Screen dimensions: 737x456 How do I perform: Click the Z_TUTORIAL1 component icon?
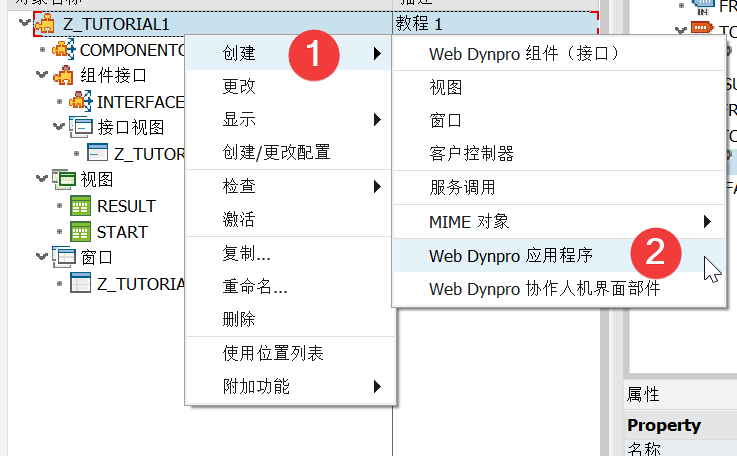pyautogui.click(x=44, y=23)
